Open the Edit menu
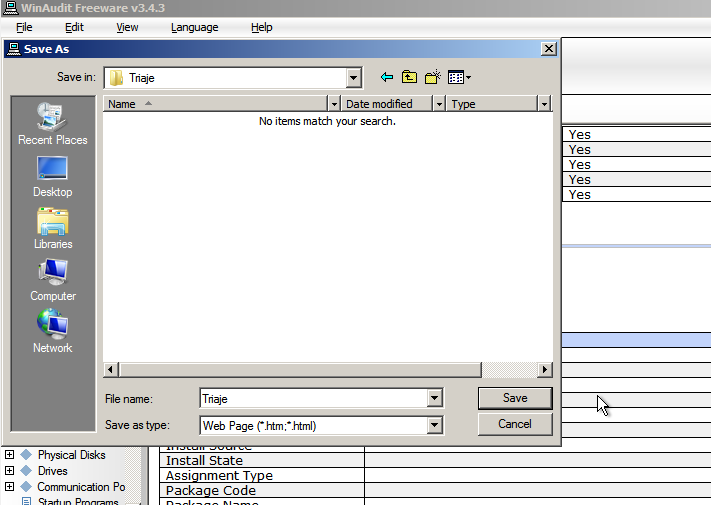Image resolution: width=711 pixels, height=505 pixels. click(74, 27)
